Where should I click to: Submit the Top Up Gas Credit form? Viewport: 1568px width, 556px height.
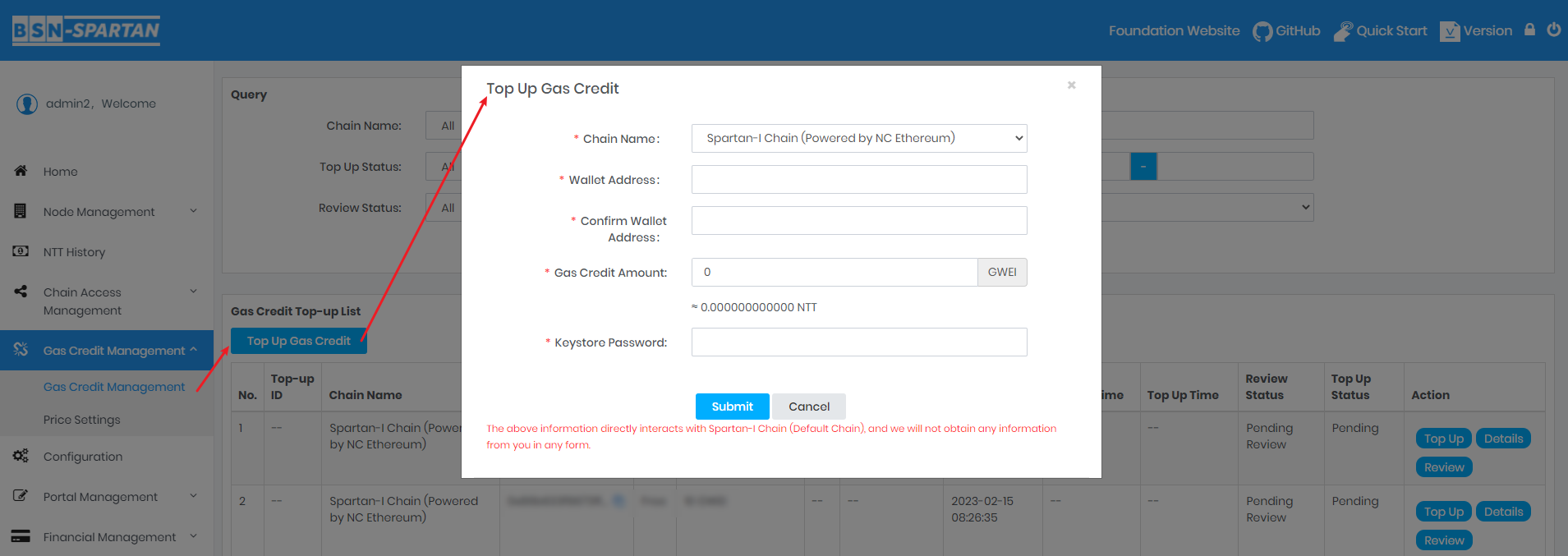coord(731,406)
